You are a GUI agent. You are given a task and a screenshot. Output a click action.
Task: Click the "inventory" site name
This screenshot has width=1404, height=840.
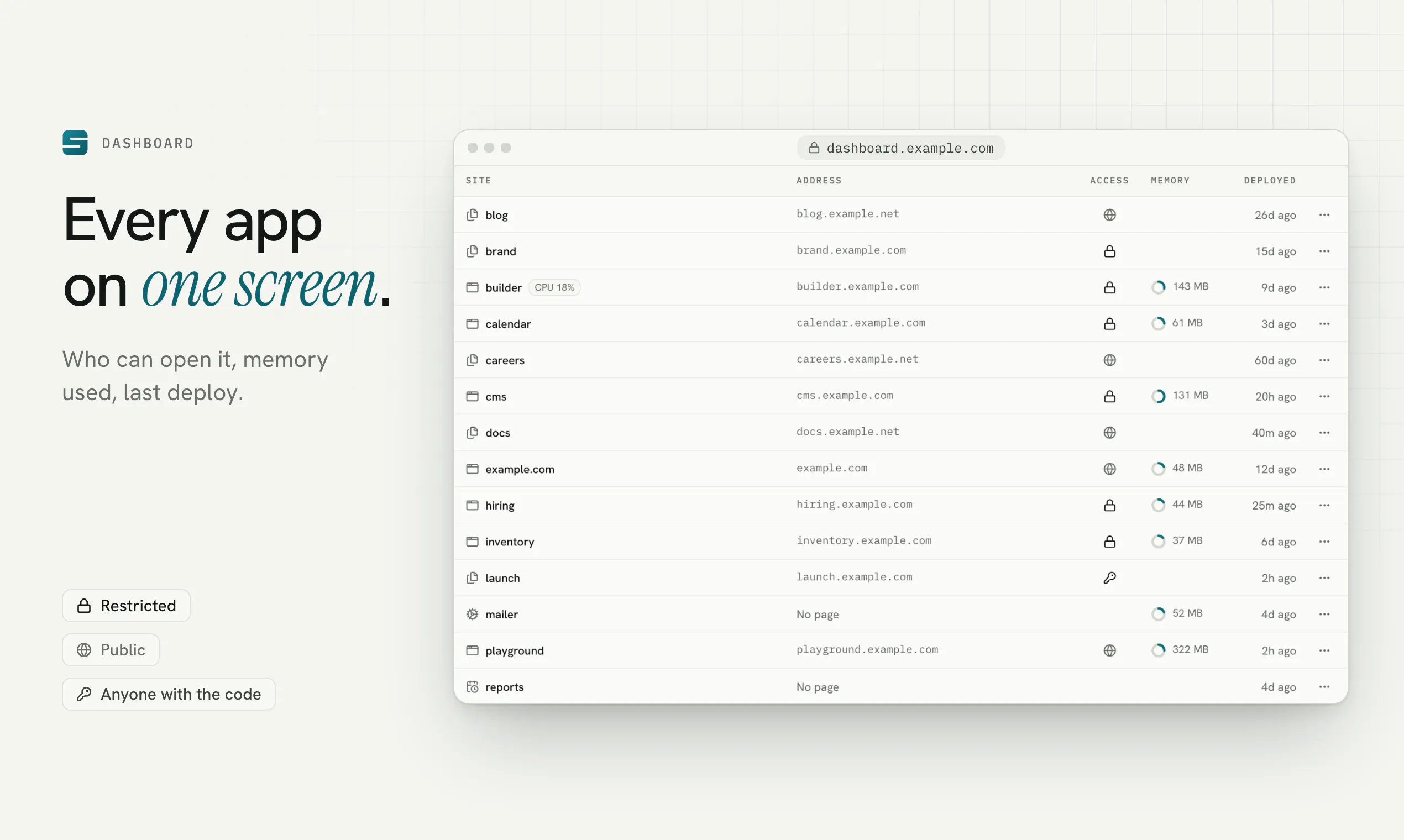click(510, 542)
